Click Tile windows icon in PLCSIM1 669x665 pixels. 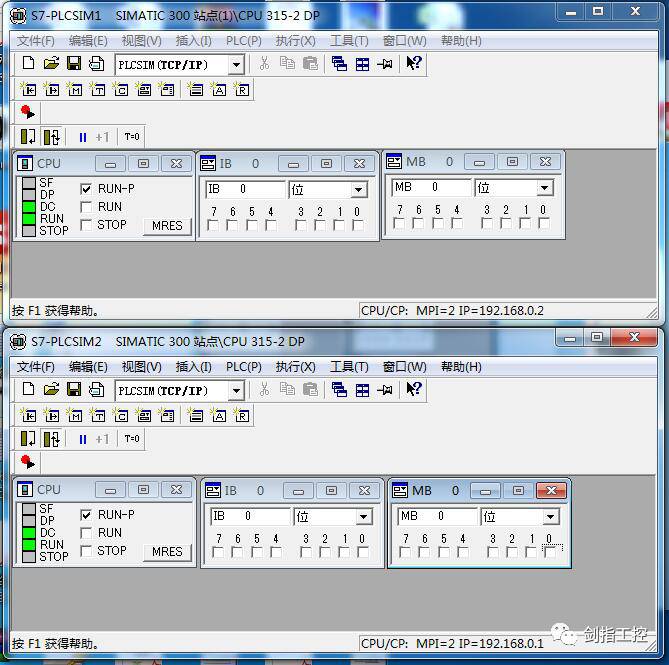click(x=362, y=64)
